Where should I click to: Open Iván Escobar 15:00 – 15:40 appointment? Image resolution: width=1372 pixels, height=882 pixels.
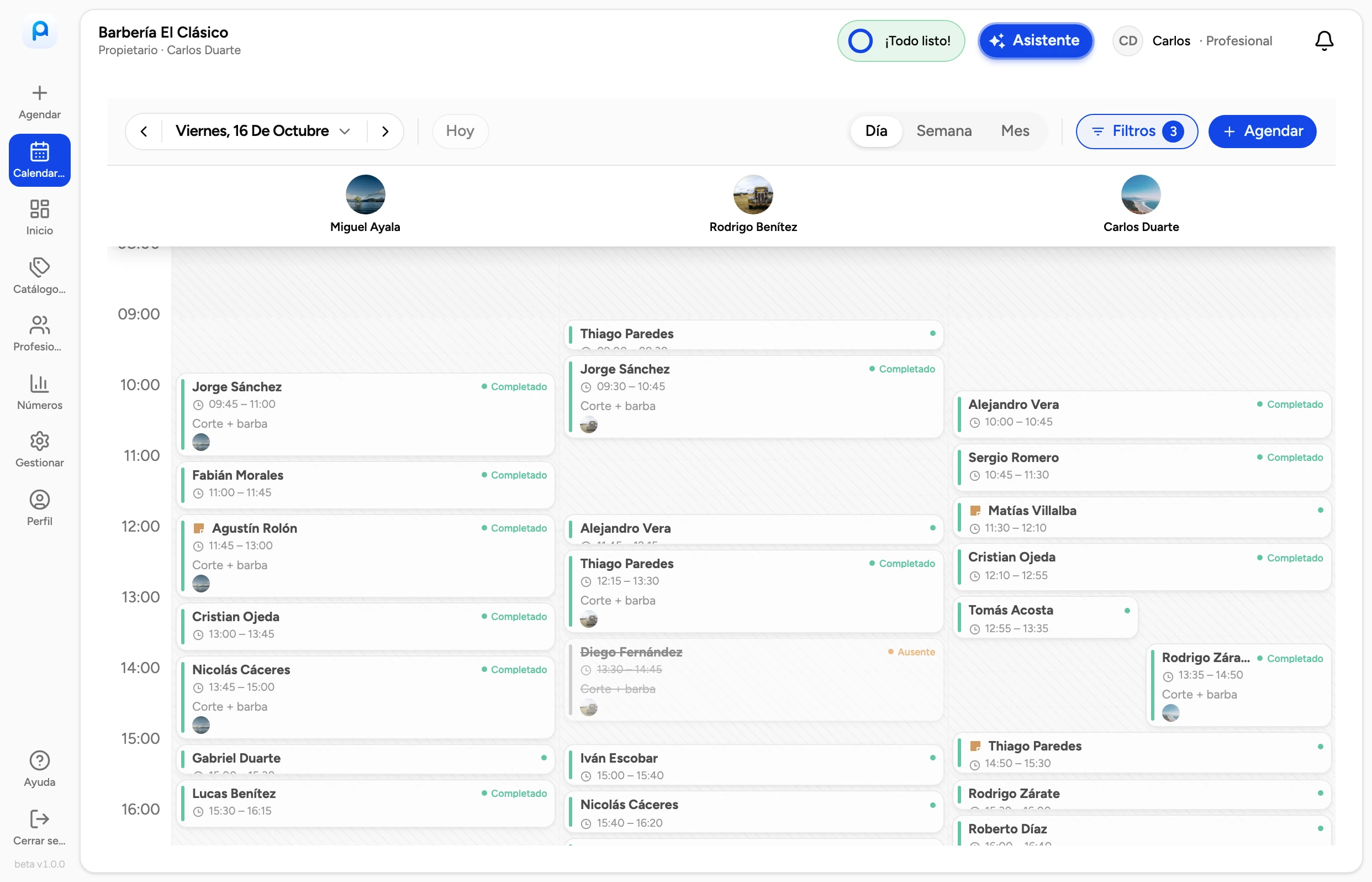coord(753,765)
